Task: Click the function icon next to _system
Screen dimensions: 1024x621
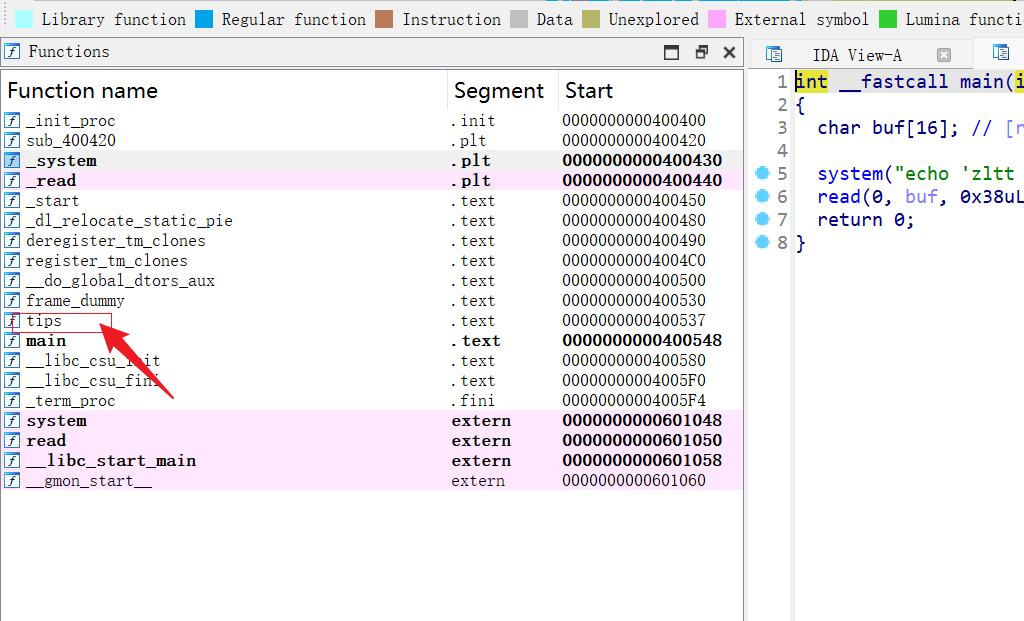Action: [x=13, y=161]
